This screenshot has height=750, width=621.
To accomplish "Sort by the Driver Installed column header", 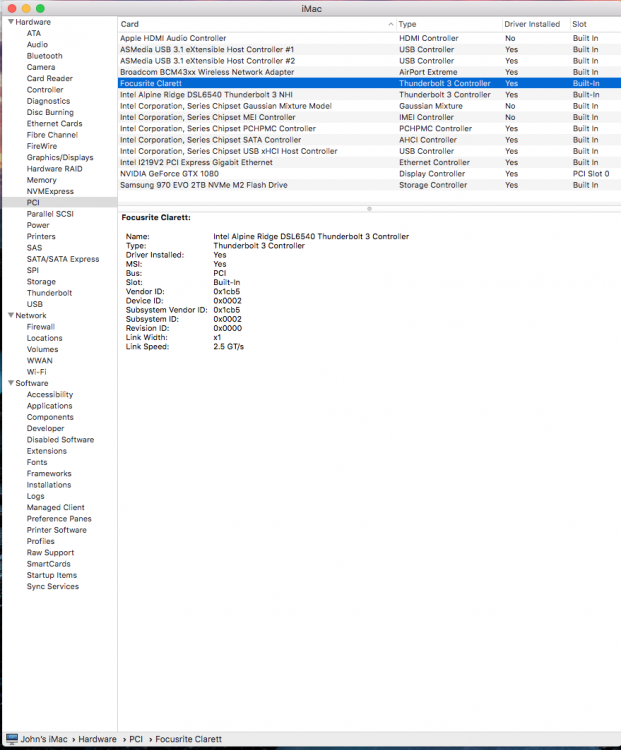I will tap(532, 24).
